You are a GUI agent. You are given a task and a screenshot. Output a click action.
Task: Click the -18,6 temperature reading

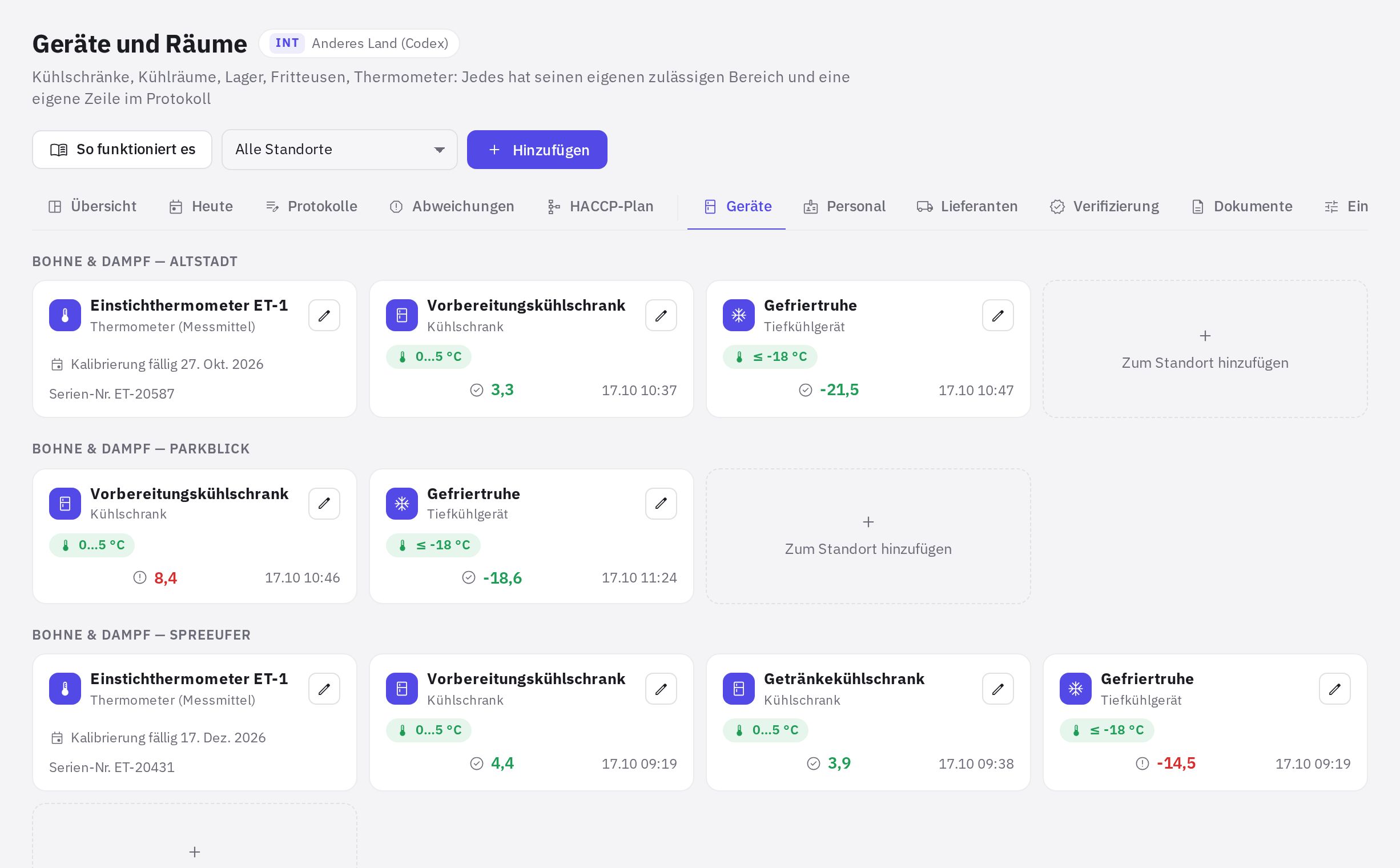pos(502,578)
